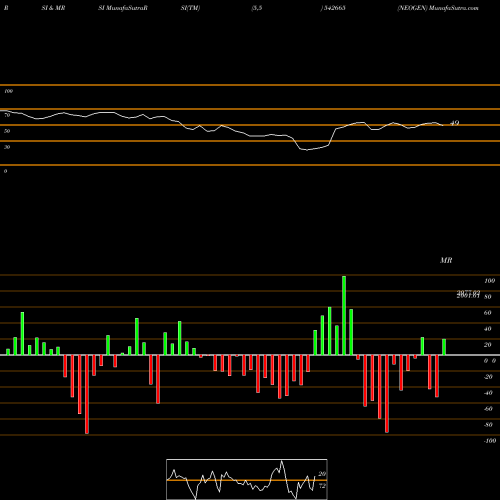Click the MR label above the bar chart
The width and height of the screenshot is (500, 500).
click(446, 260)
